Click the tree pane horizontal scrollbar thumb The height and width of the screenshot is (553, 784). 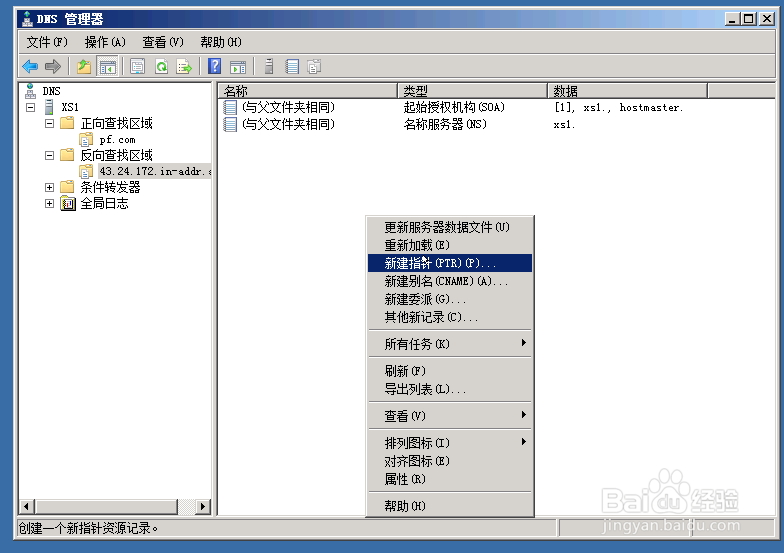click(x=106, y=506)
